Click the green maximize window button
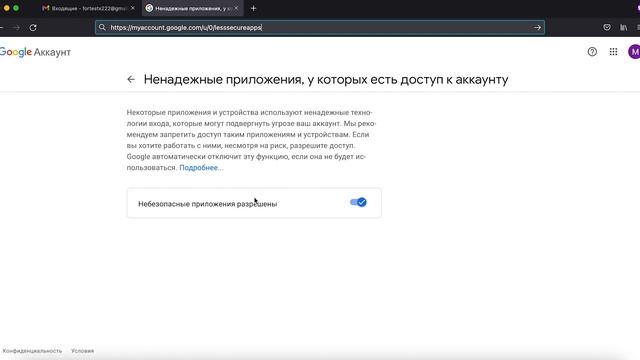The image size is (640, 360). point(16,8)
